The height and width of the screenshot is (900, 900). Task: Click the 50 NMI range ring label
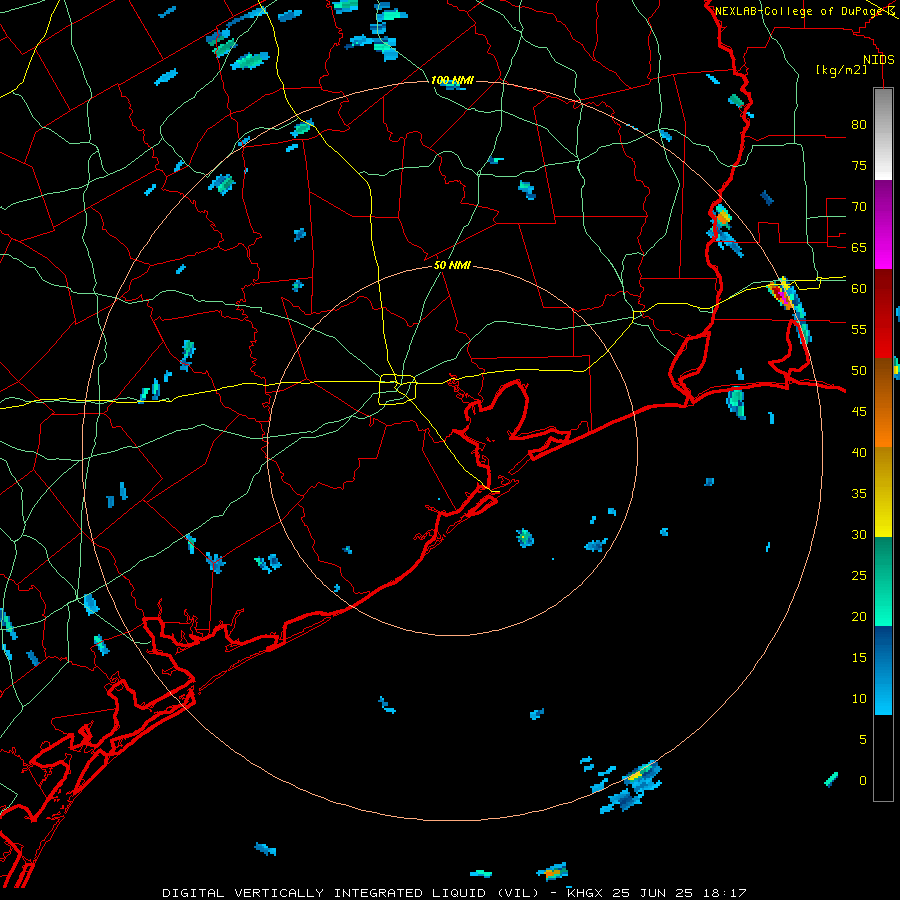[x=452, y=265]
